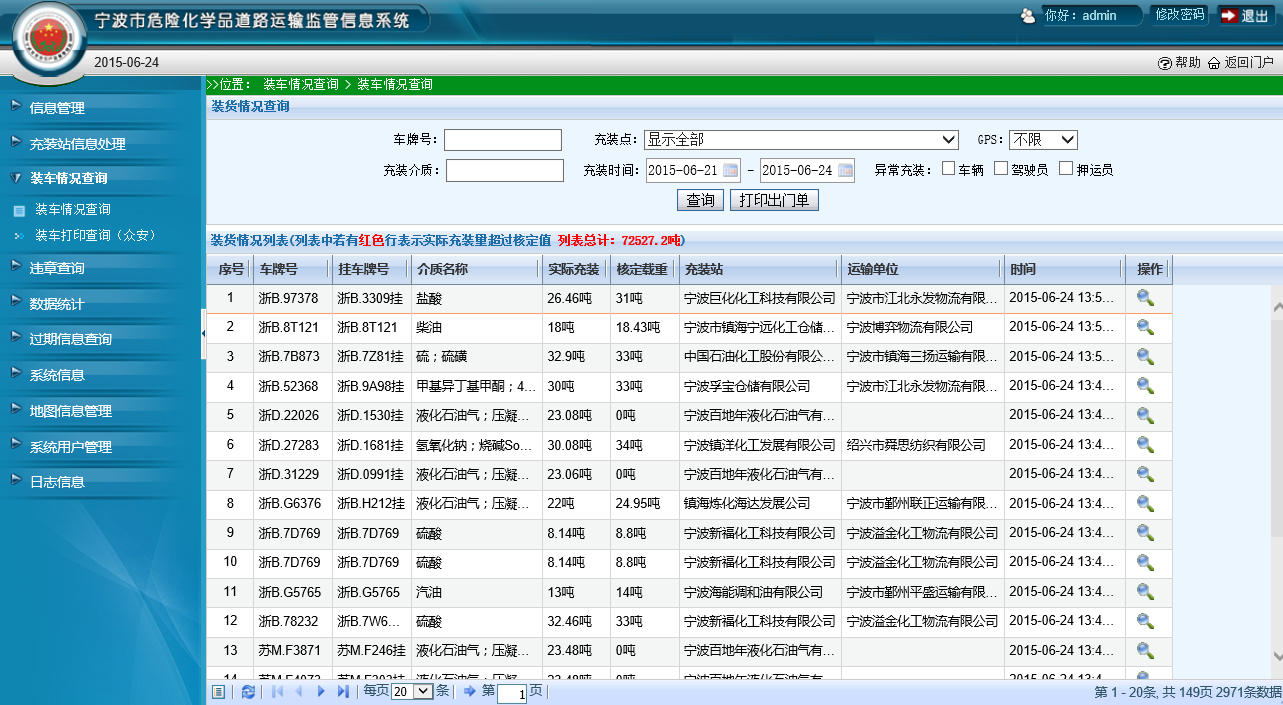This screenshot has width=1283, height=705.
Task: Sort by 时间 column header
Action: [1065, 270]
